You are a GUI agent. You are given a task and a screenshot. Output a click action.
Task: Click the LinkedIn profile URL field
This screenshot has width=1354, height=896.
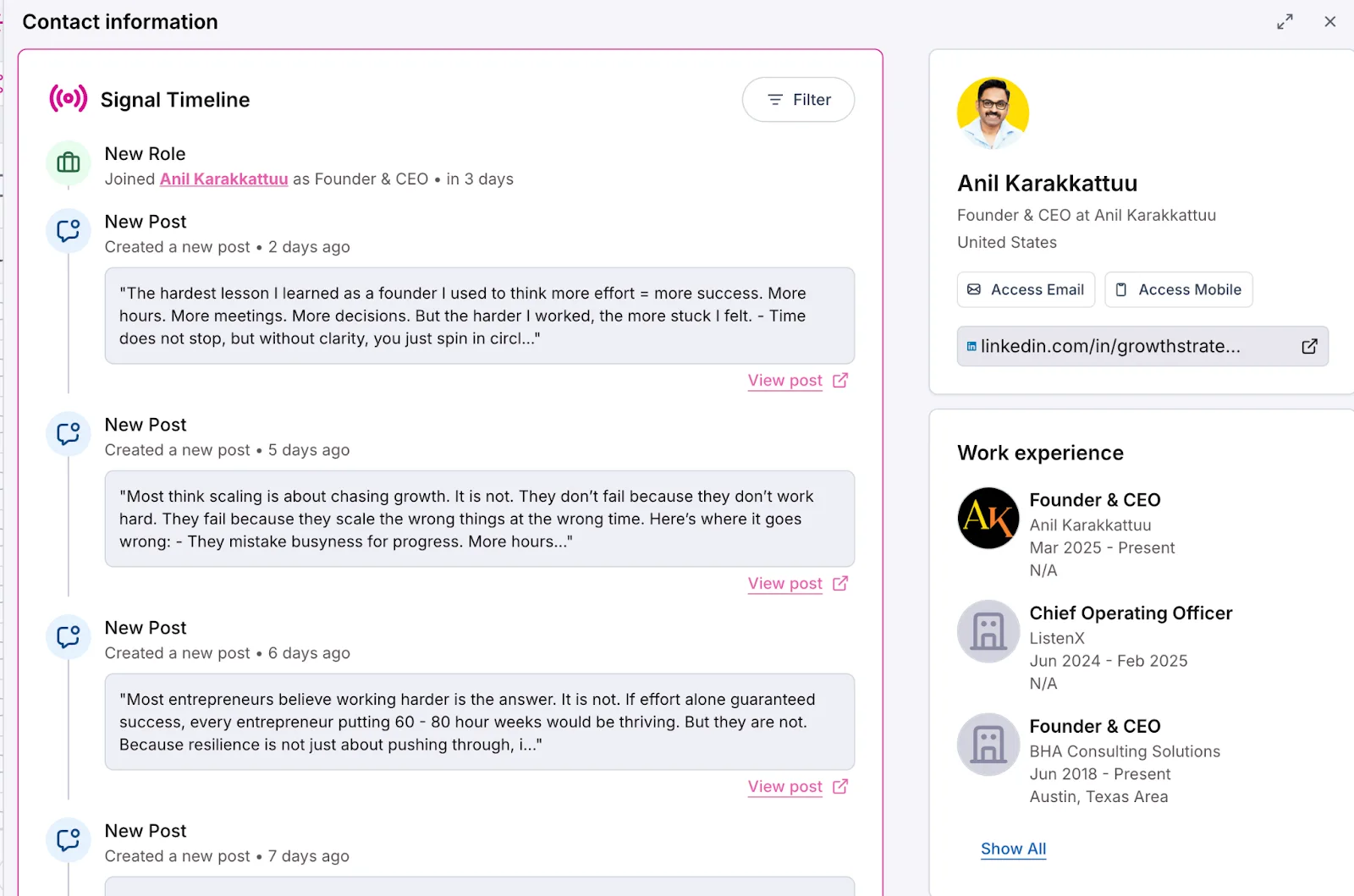pos(1142,346)
